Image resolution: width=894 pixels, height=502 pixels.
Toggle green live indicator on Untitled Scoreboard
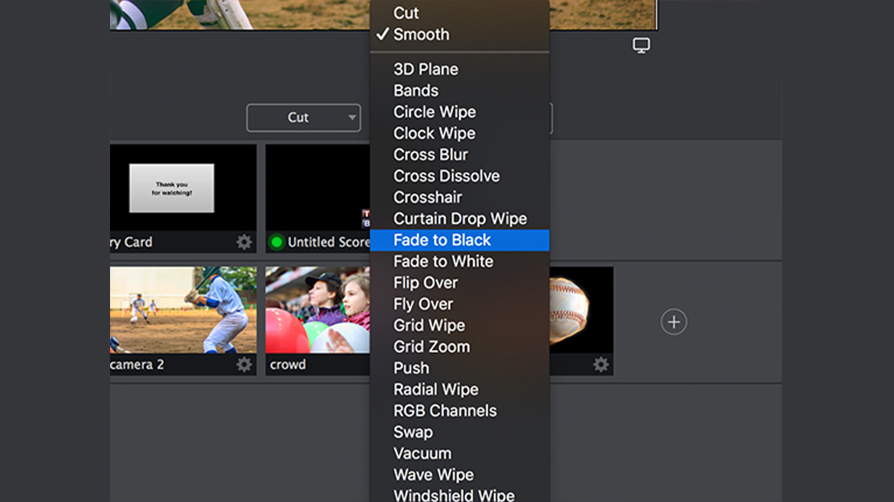[x=277, y=242]
